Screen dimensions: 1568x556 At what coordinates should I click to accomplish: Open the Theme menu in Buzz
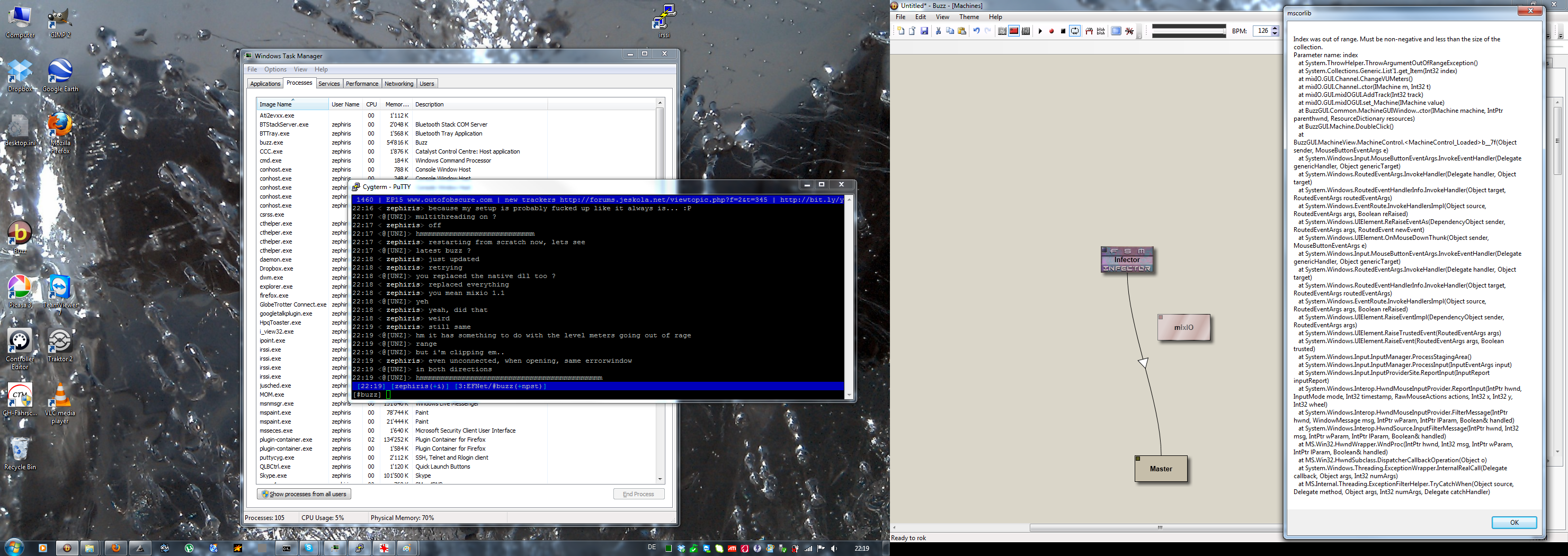point(969,17)
